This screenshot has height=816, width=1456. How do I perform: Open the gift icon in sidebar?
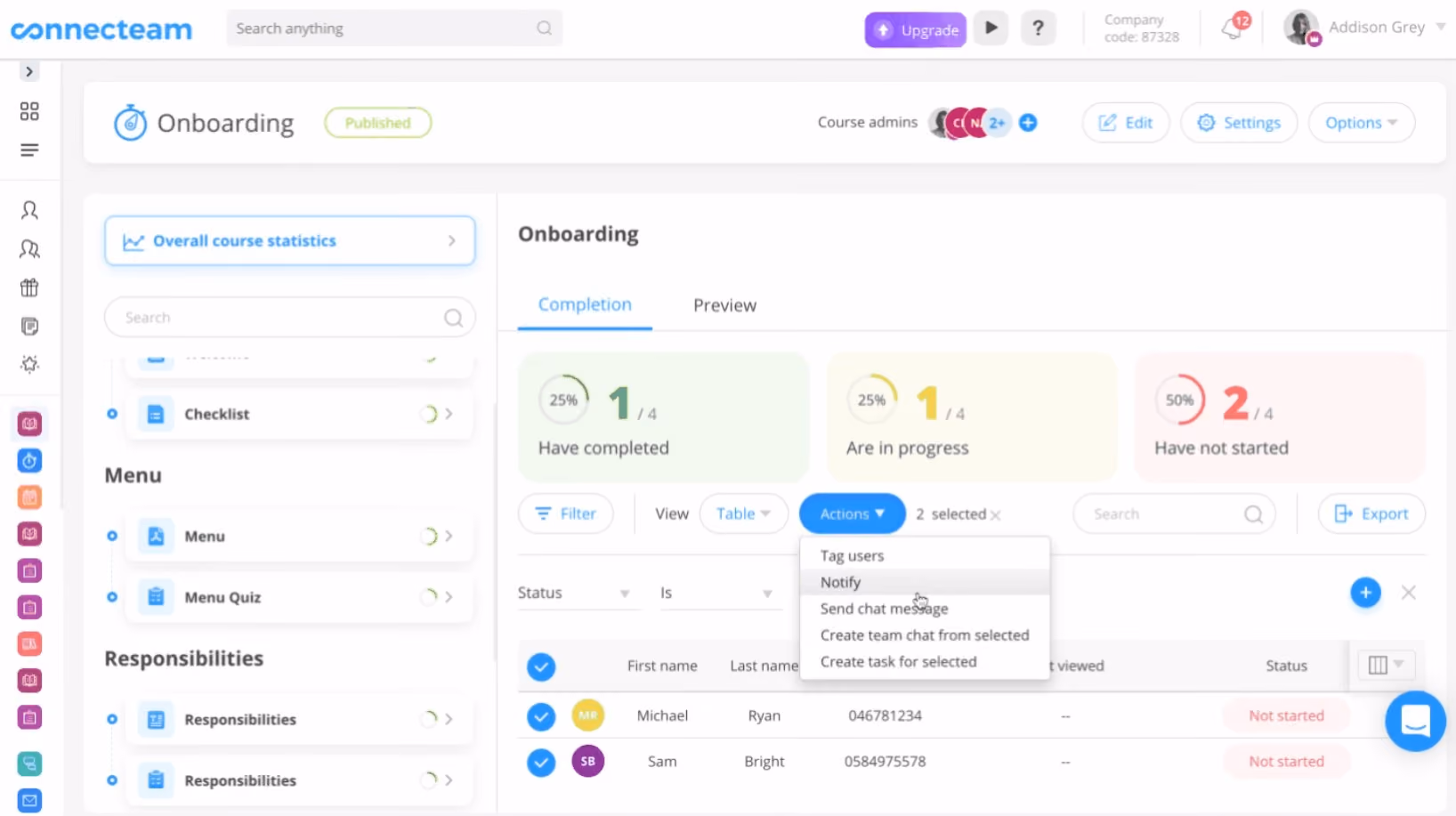[x=29, y=287]
